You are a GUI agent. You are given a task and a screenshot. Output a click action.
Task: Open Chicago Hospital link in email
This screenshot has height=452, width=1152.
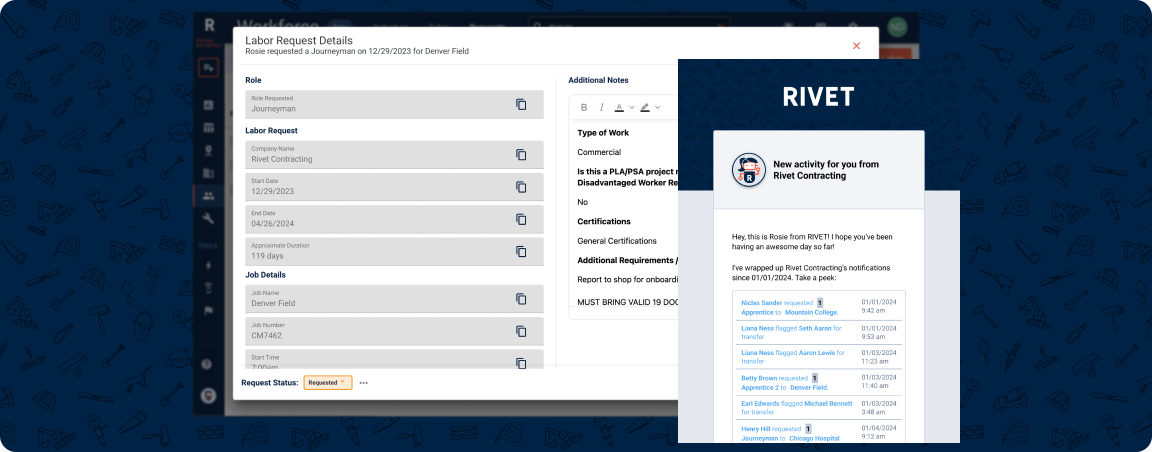(814, 437)
